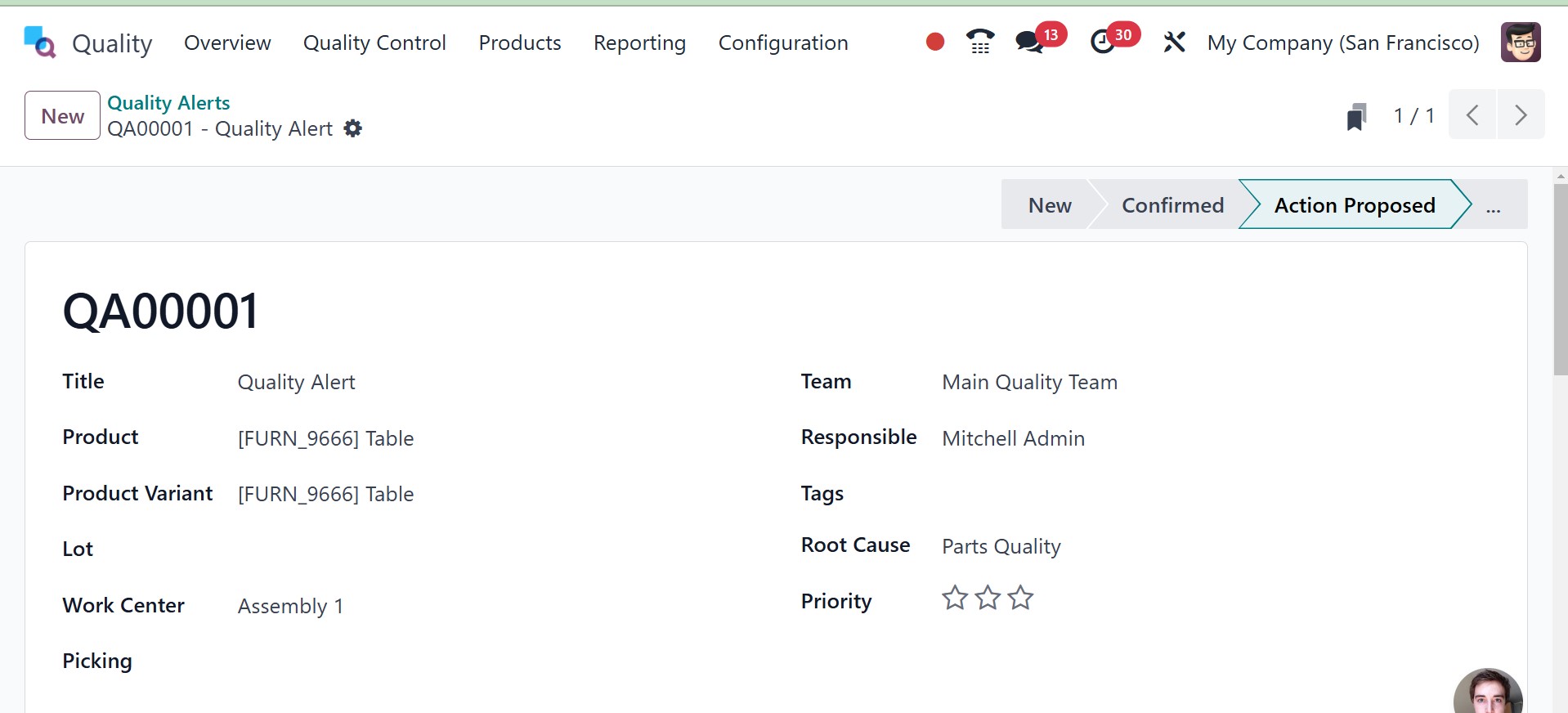
Task: Open the Reporting menu
Action: (x=639, y=43)
